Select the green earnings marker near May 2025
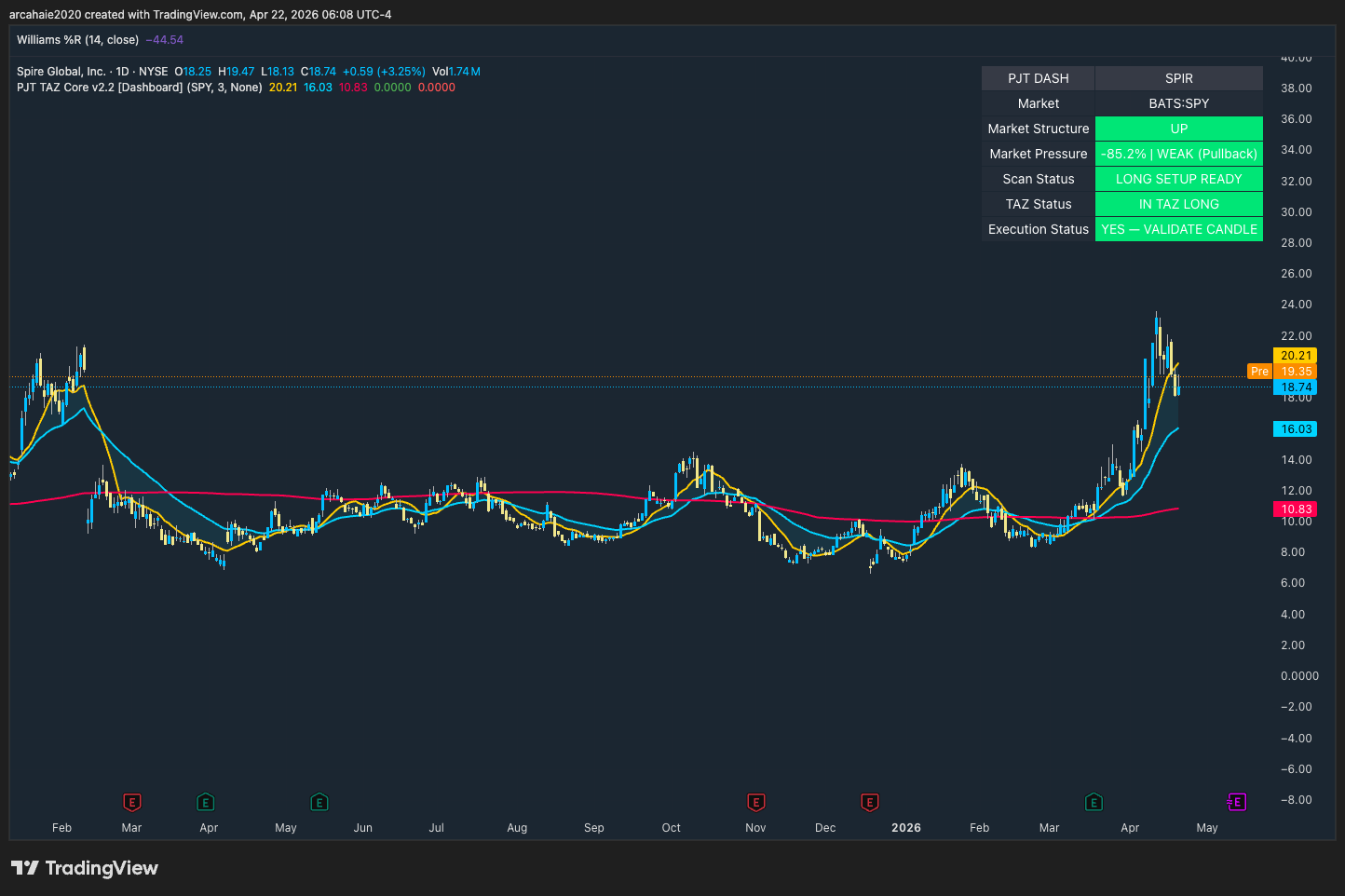Image resolution: width=1345 pixels, height=896 pixels. coord(319,802)
